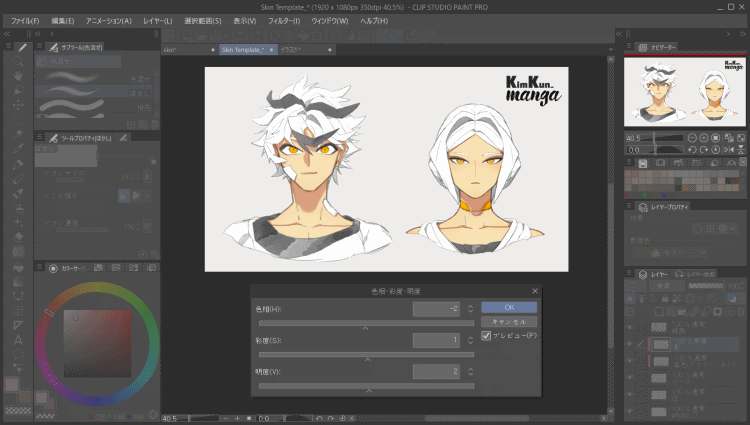Click the Navigator canvas preview thumbnail
Viewport: 750px width, 425px height.
[684, 91]
